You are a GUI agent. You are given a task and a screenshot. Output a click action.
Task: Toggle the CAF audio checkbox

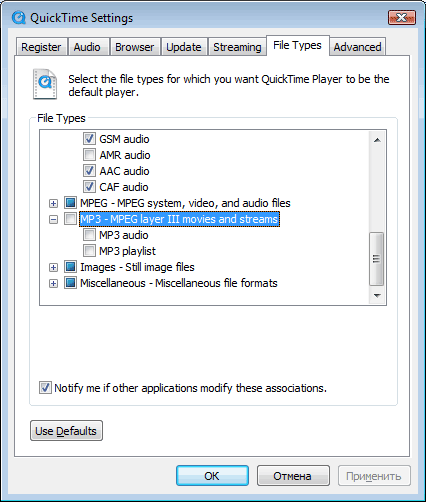coord(89,187)
